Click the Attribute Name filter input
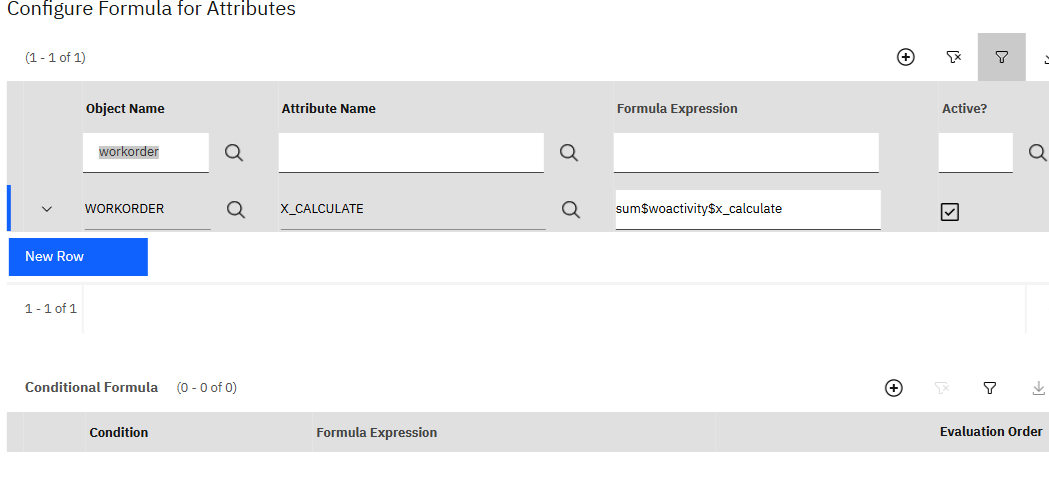1049x478 pixels. [411, 152]
